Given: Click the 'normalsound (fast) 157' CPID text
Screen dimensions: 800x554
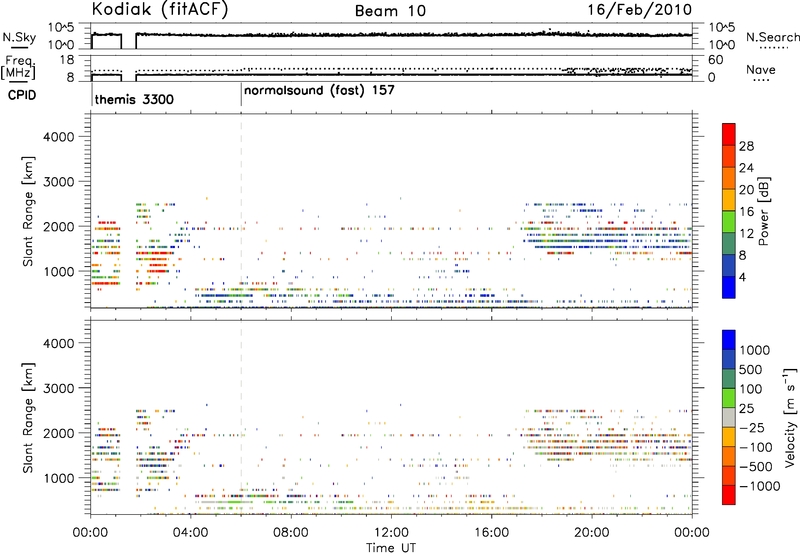Looking at the screenshot, I should pos(319,91).
